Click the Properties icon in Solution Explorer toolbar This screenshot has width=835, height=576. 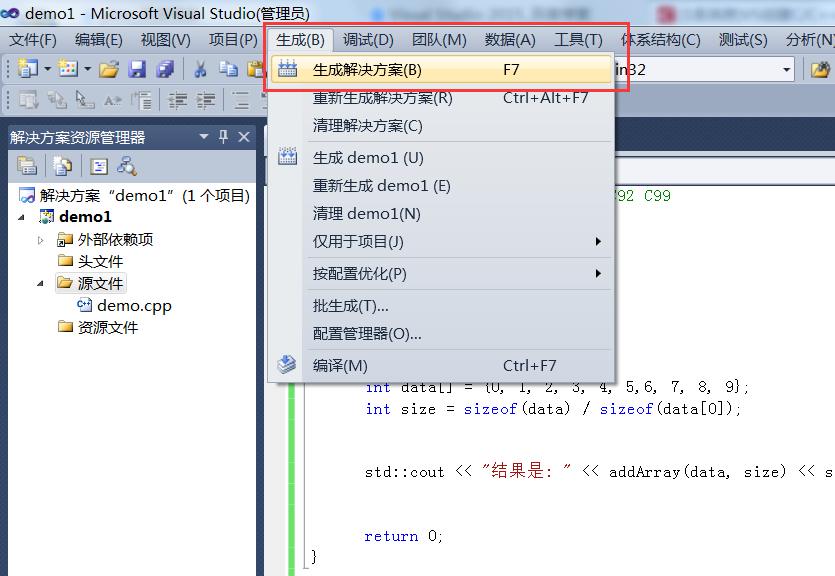click(27, 166)
